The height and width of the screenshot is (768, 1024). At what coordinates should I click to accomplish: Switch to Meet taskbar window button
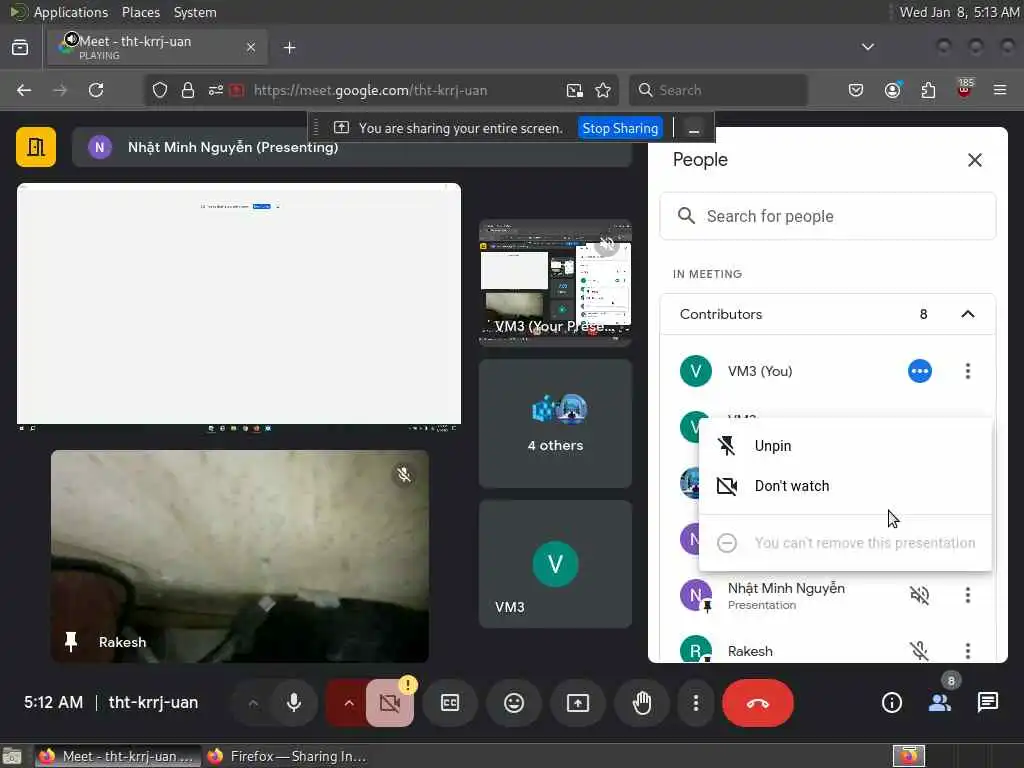click(x=116, y=756)
